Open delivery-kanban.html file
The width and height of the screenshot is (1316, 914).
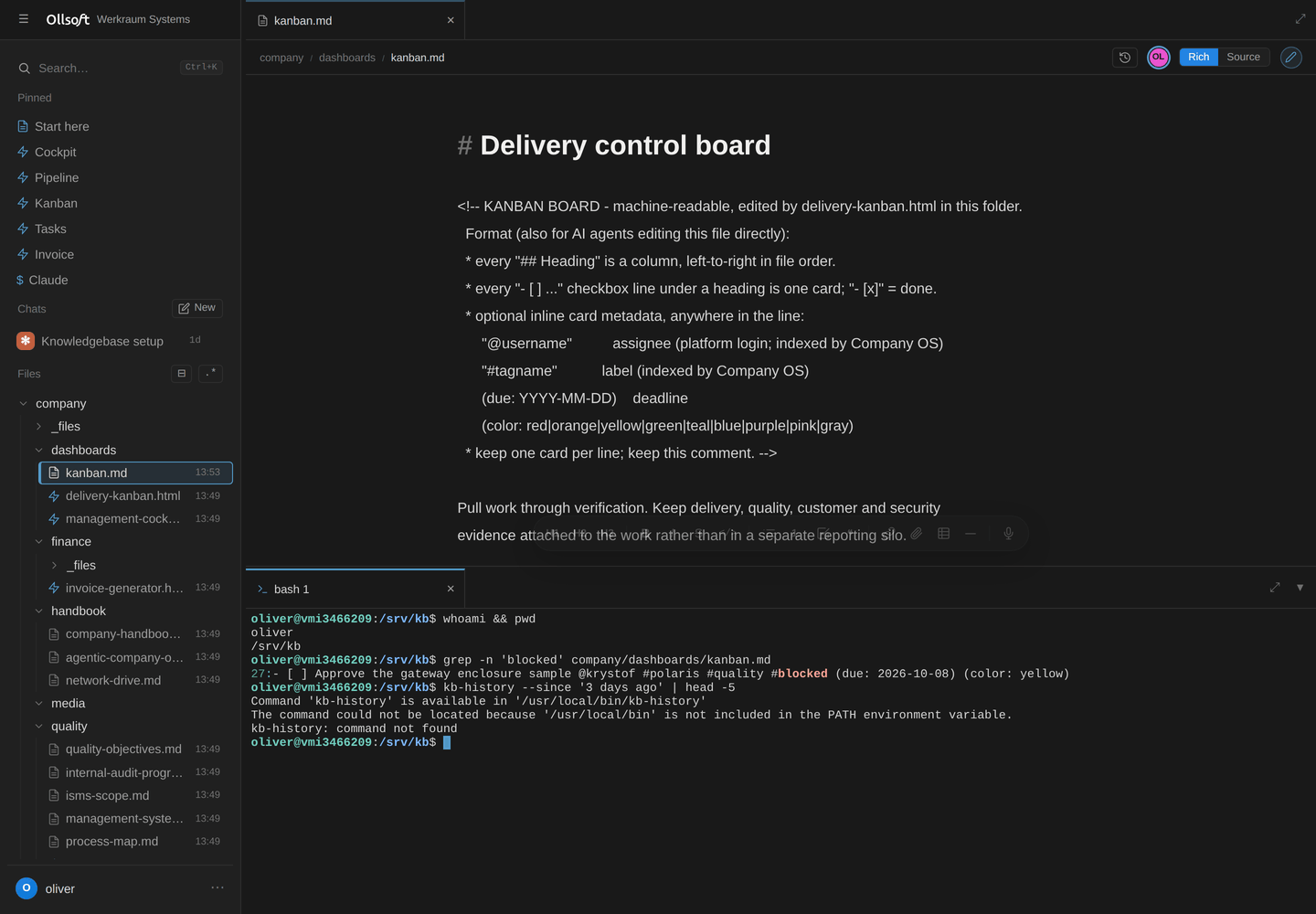point(136,495)
